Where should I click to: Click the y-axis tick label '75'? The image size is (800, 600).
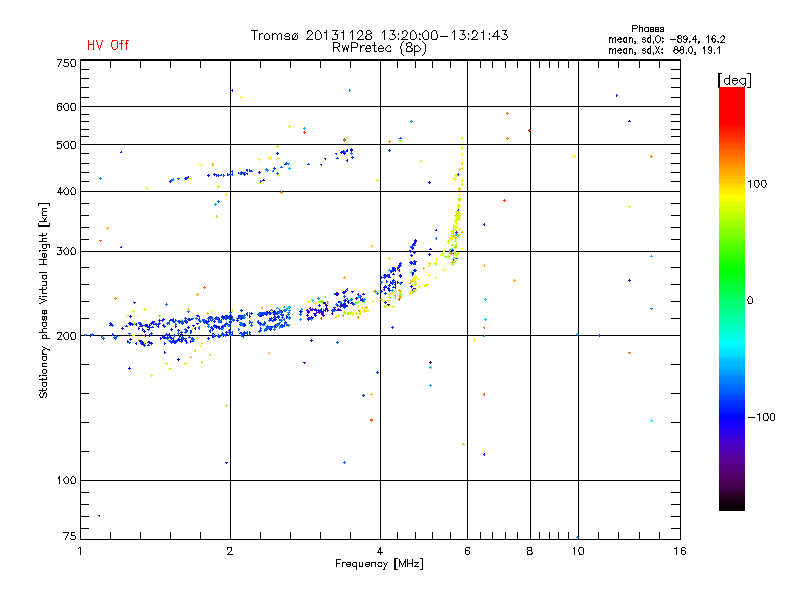[x=70, y=536]
